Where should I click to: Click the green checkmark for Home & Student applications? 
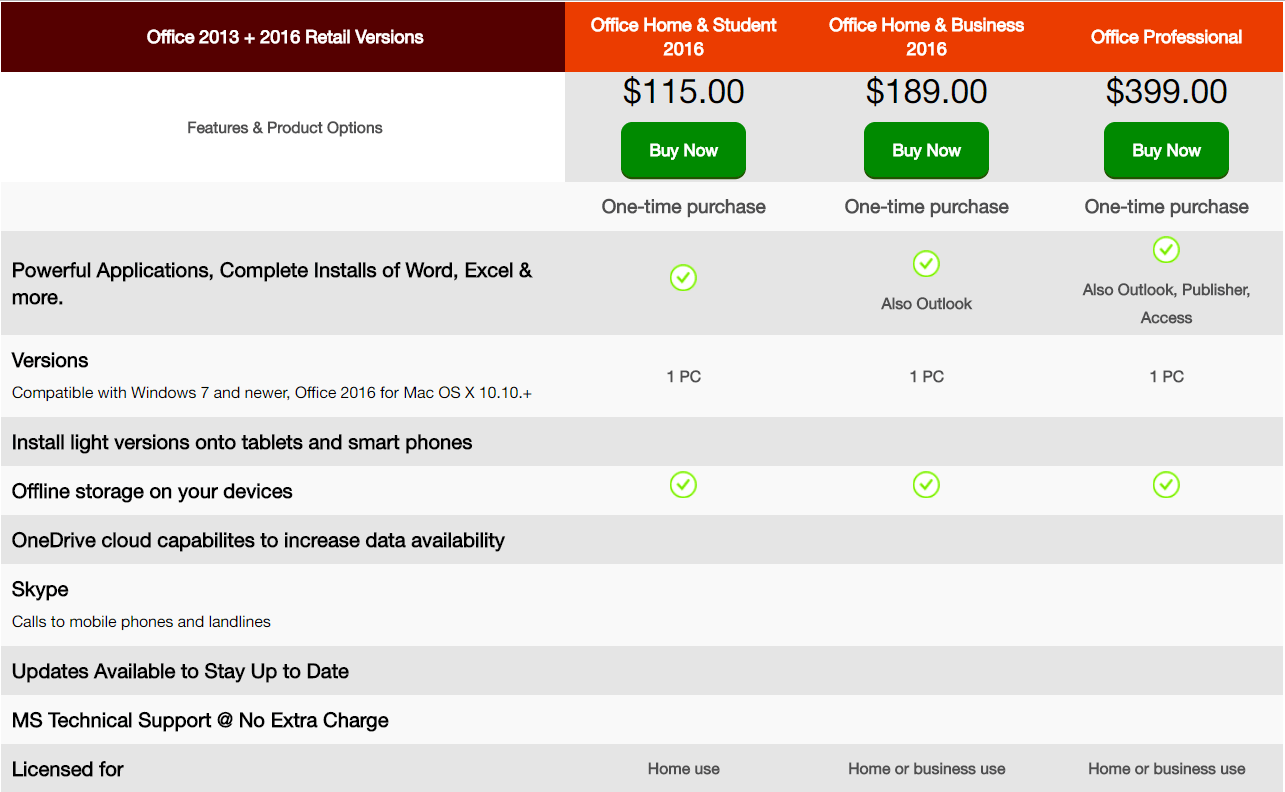(x=683, y=277)
